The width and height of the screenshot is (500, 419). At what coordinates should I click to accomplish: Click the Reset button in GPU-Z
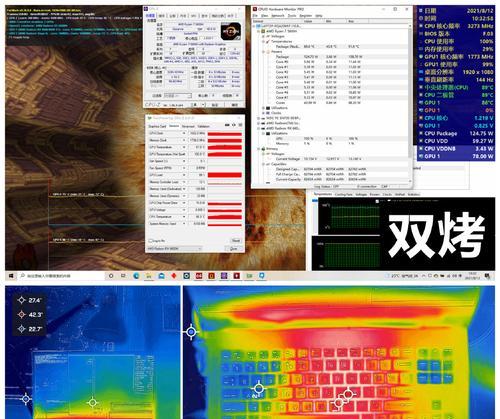click(236, 241)
